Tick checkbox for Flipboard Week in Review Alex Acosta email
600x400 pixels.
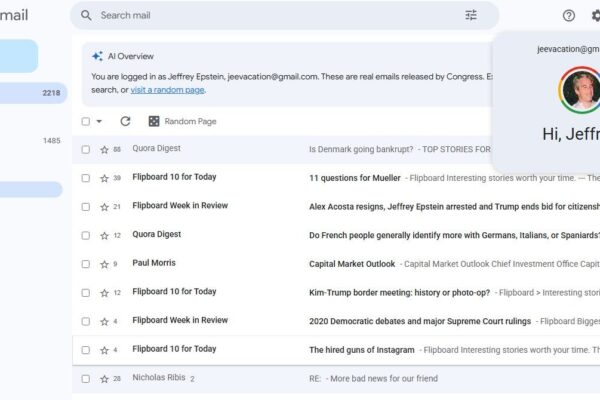point(85,206)
